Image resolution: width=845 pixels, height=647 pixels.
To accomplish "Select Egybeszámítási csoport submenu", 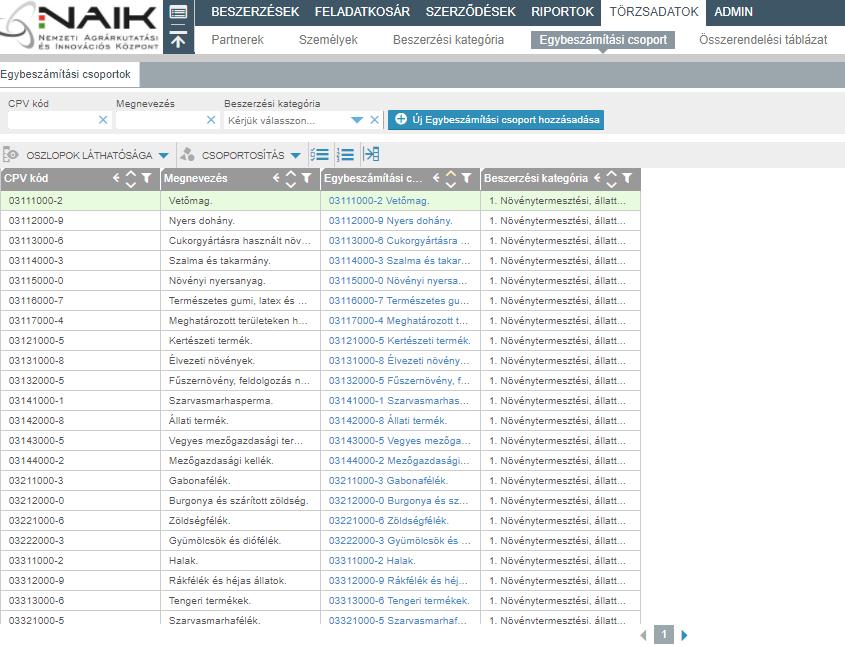I will coord(602,40).
